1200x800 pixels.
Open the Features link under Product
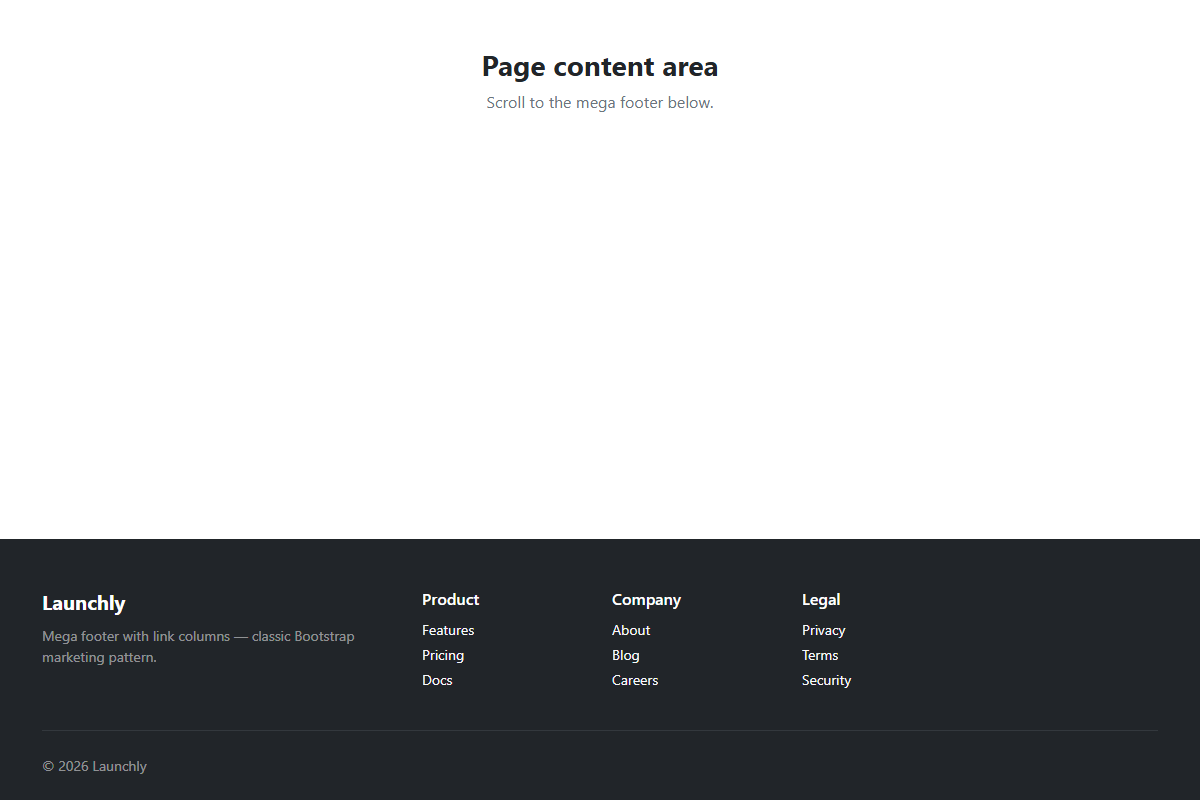pyautogui.click(x=448, y=630)
